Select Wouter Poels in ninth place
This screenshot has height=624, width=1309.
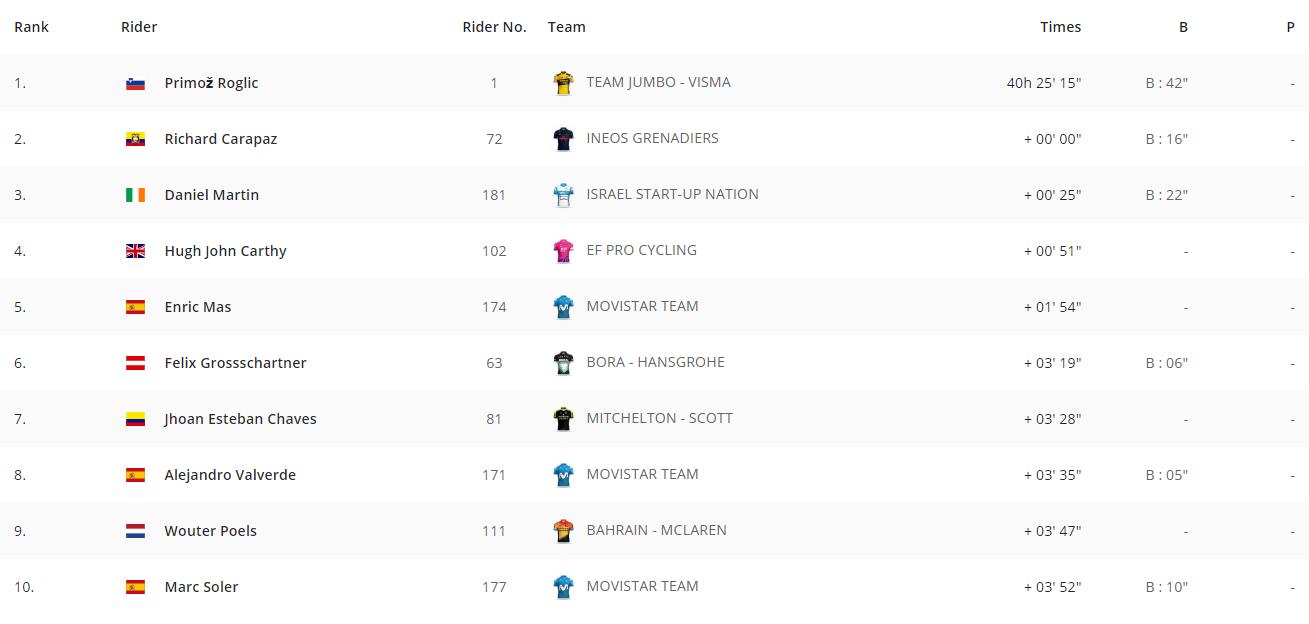pos(210,531)
